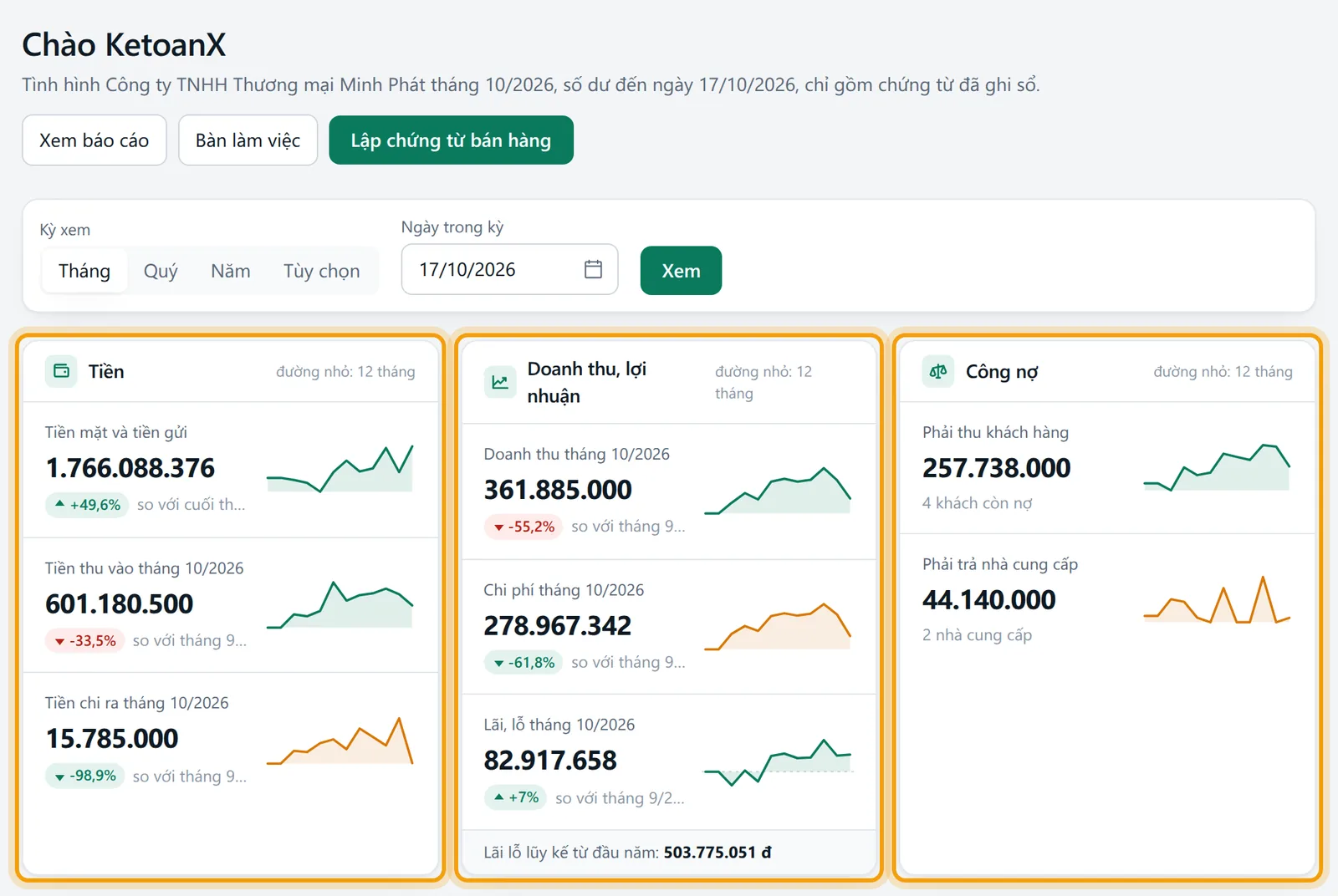Click the cash outflow value 15.785.000
This screenshot has height=896, width=1338.
[x=112, y=739]
